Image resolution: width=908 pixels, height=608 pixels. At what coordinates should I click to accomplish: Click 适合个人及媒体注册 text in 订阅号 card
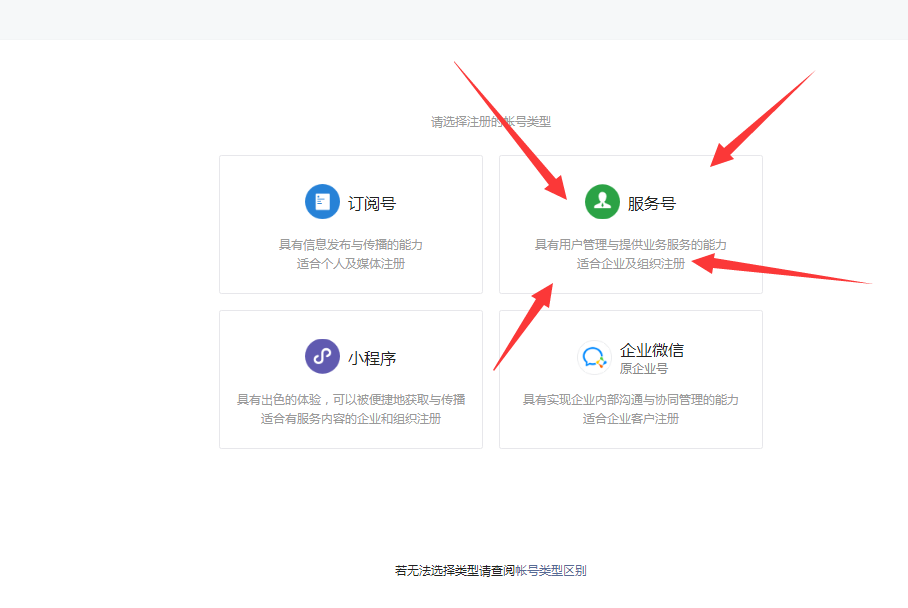(351, 264)
